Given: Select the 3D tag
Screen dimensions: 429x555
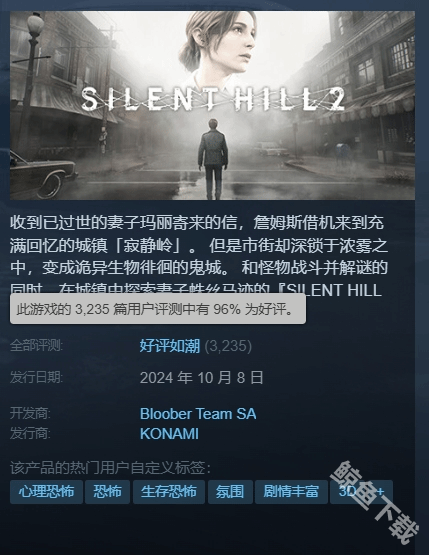Looking at the screenshot, I should pyautogui.click(x=349, y=492).
